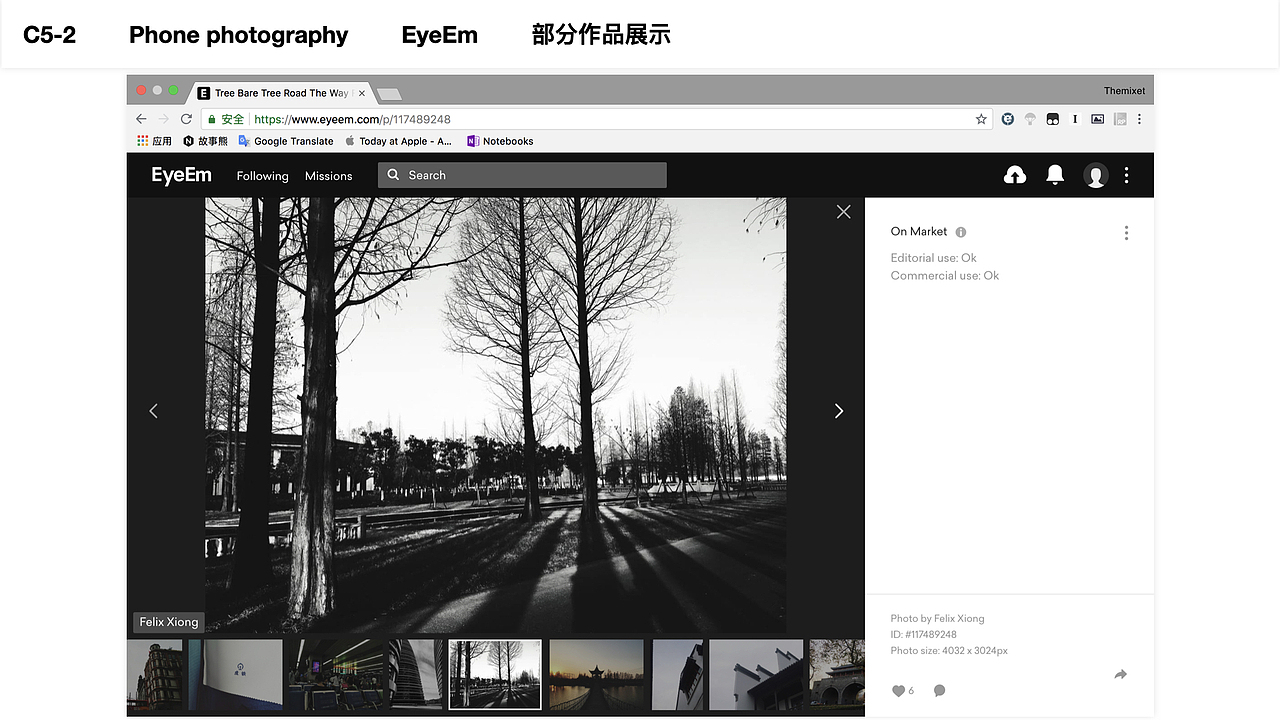Click the green secure lock icon

(212, 119)
